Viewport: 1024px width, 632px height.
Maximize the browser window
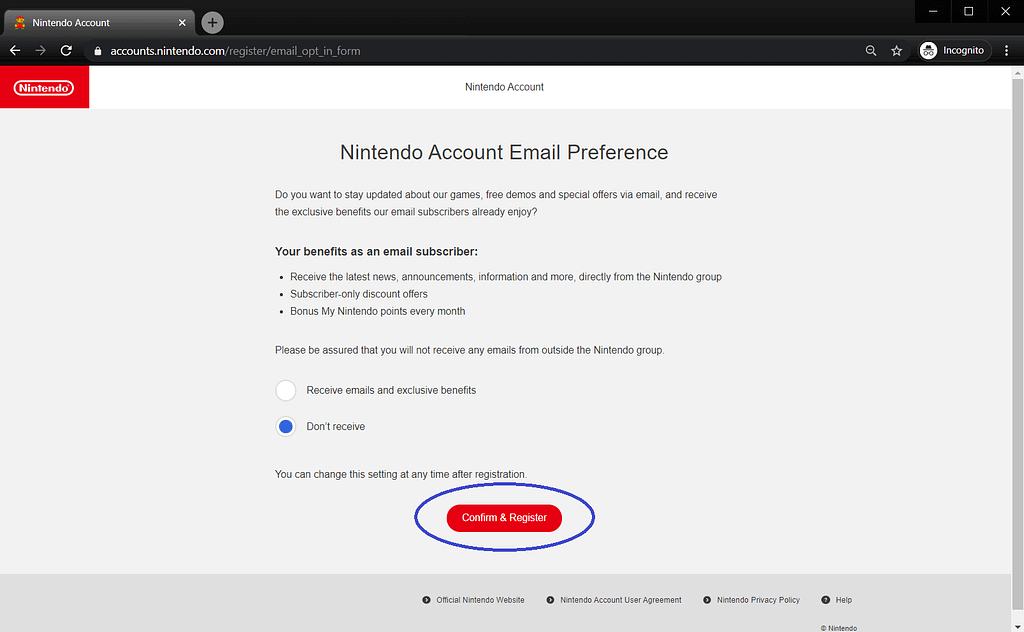coord(969,11)
